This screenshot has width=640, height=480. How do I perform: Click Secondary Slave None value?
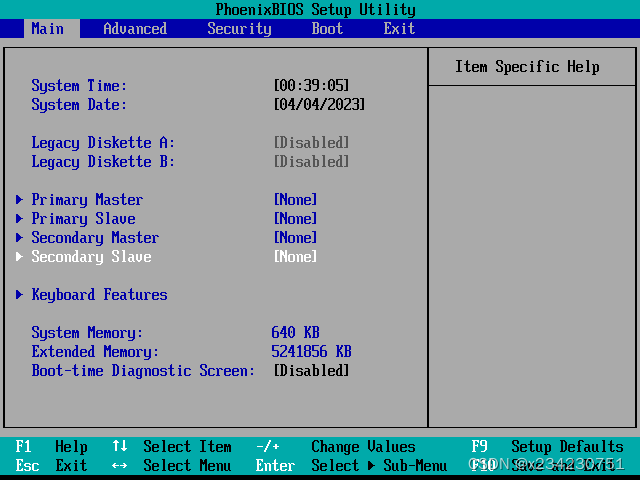296,256
